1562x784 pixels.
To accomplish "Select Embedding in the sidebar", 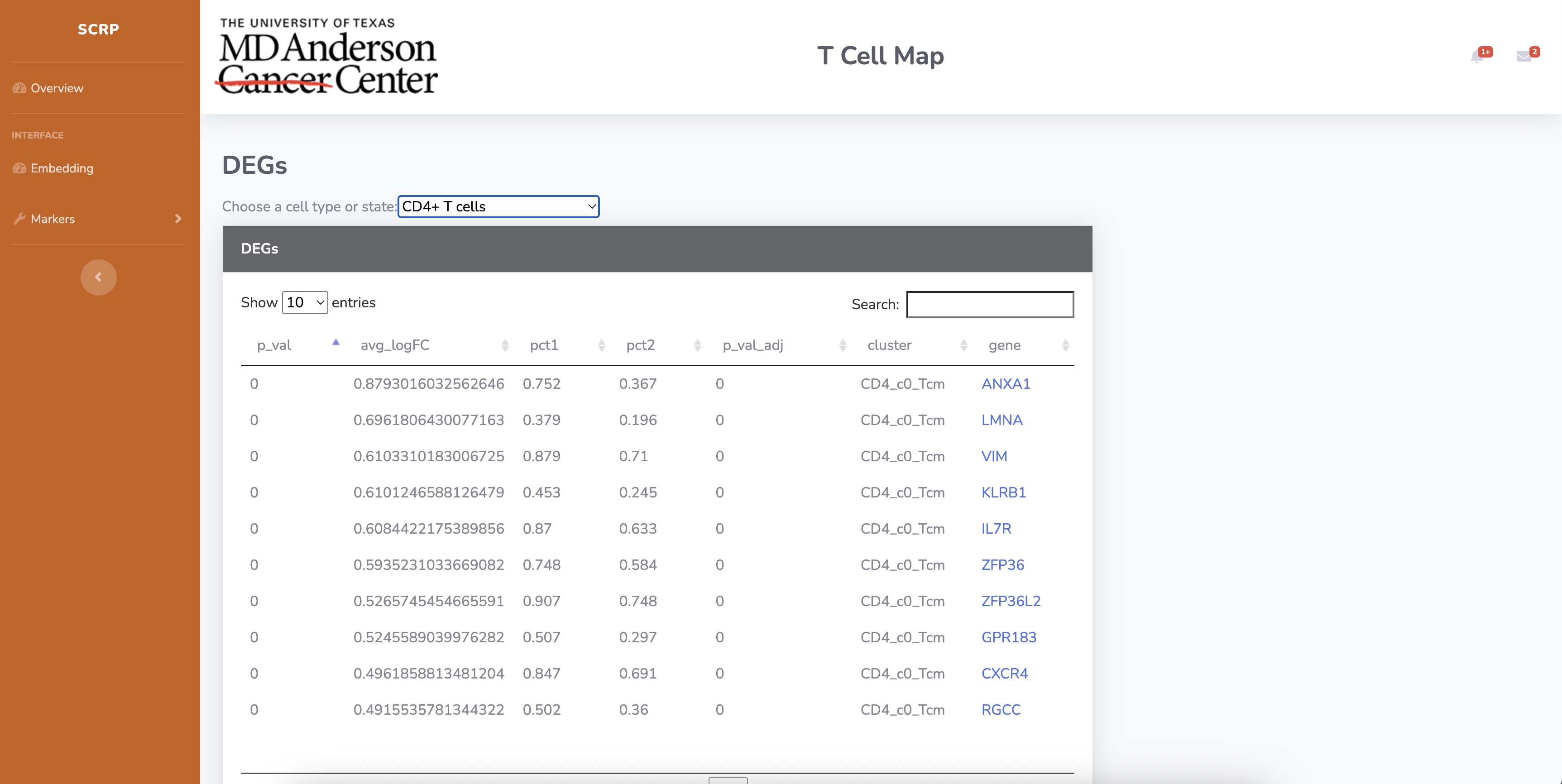I will click(62, 168).
